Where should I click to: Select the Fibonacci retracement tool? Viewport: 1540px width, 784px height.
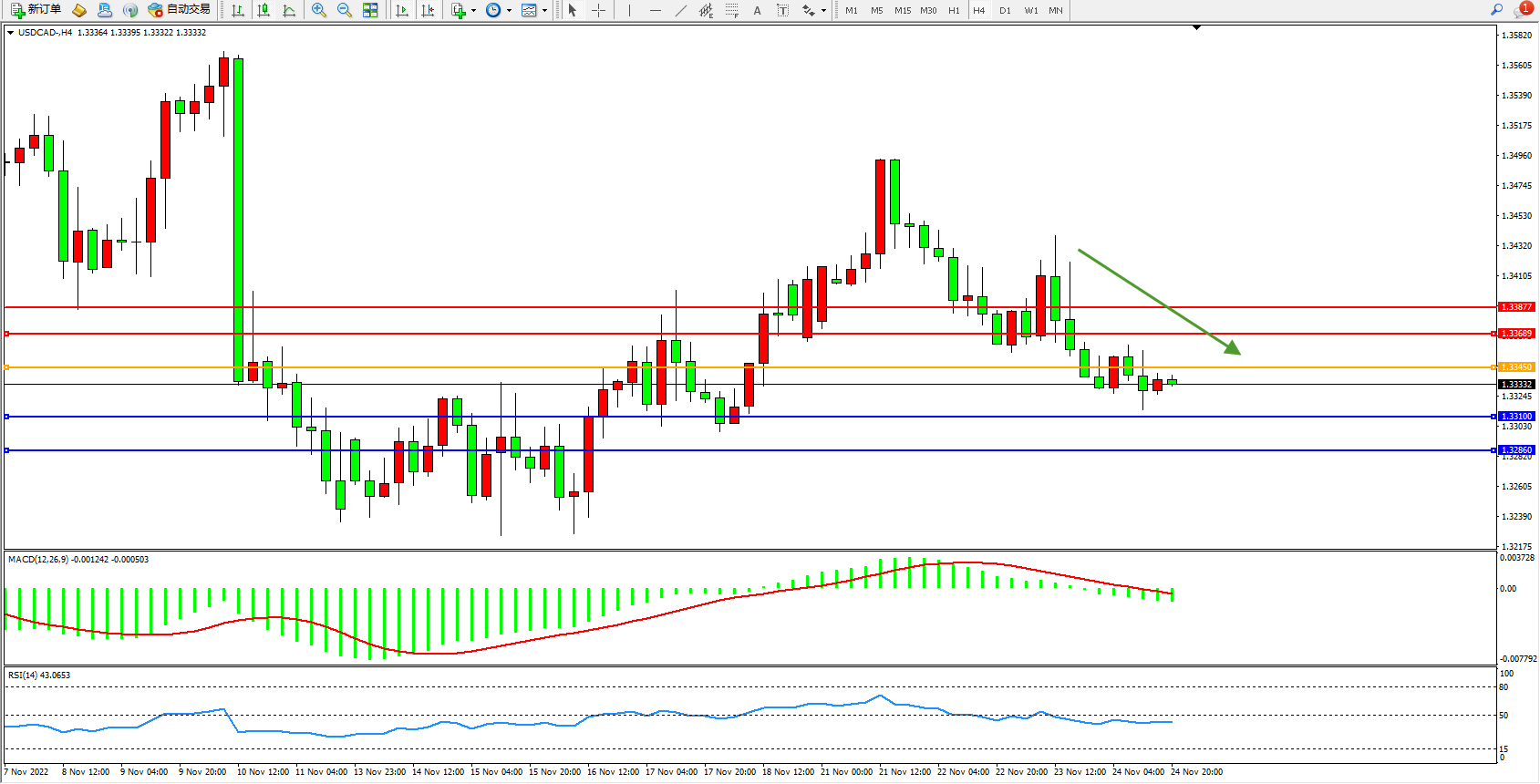(x=731, y=10)
